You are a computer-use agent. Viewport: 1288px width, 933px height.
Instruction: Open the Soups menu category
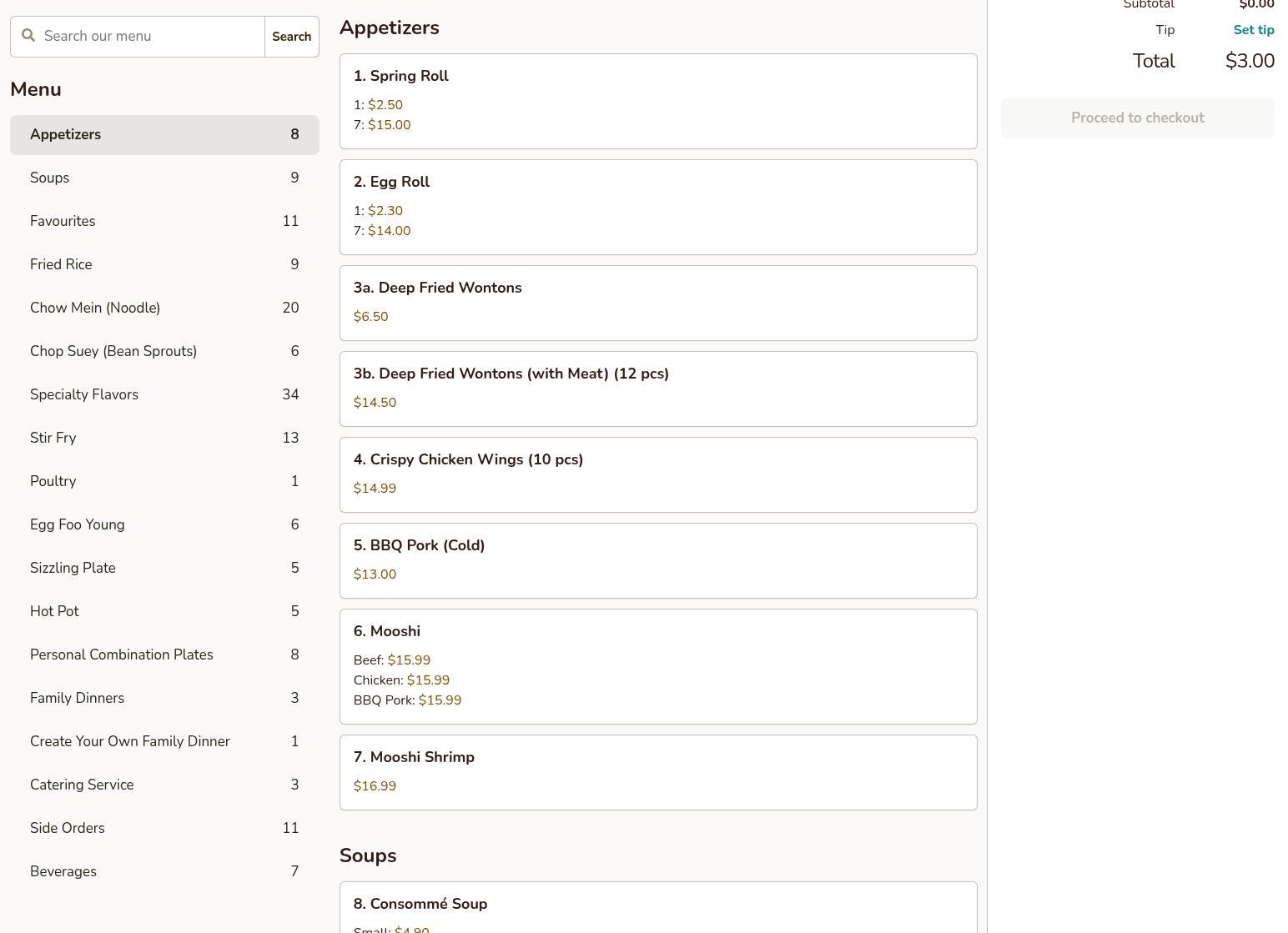(164, 178)
